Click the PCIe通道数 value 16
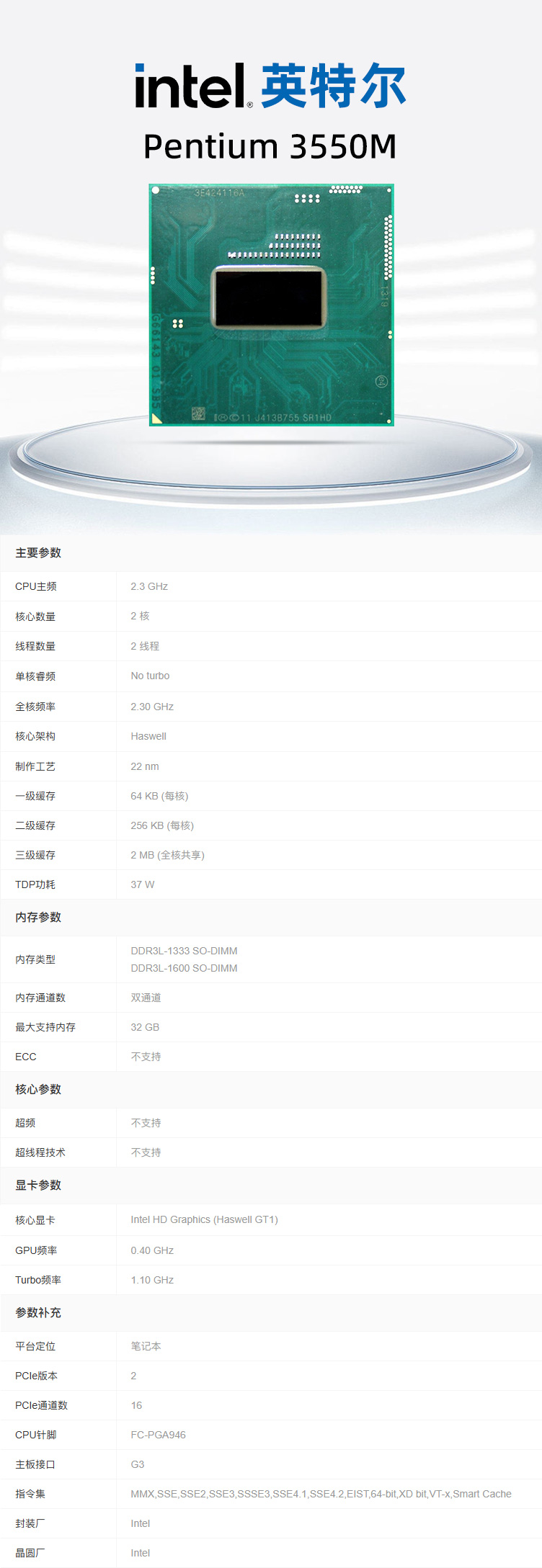This screenshot has width=542, height=1568. 136,1405
